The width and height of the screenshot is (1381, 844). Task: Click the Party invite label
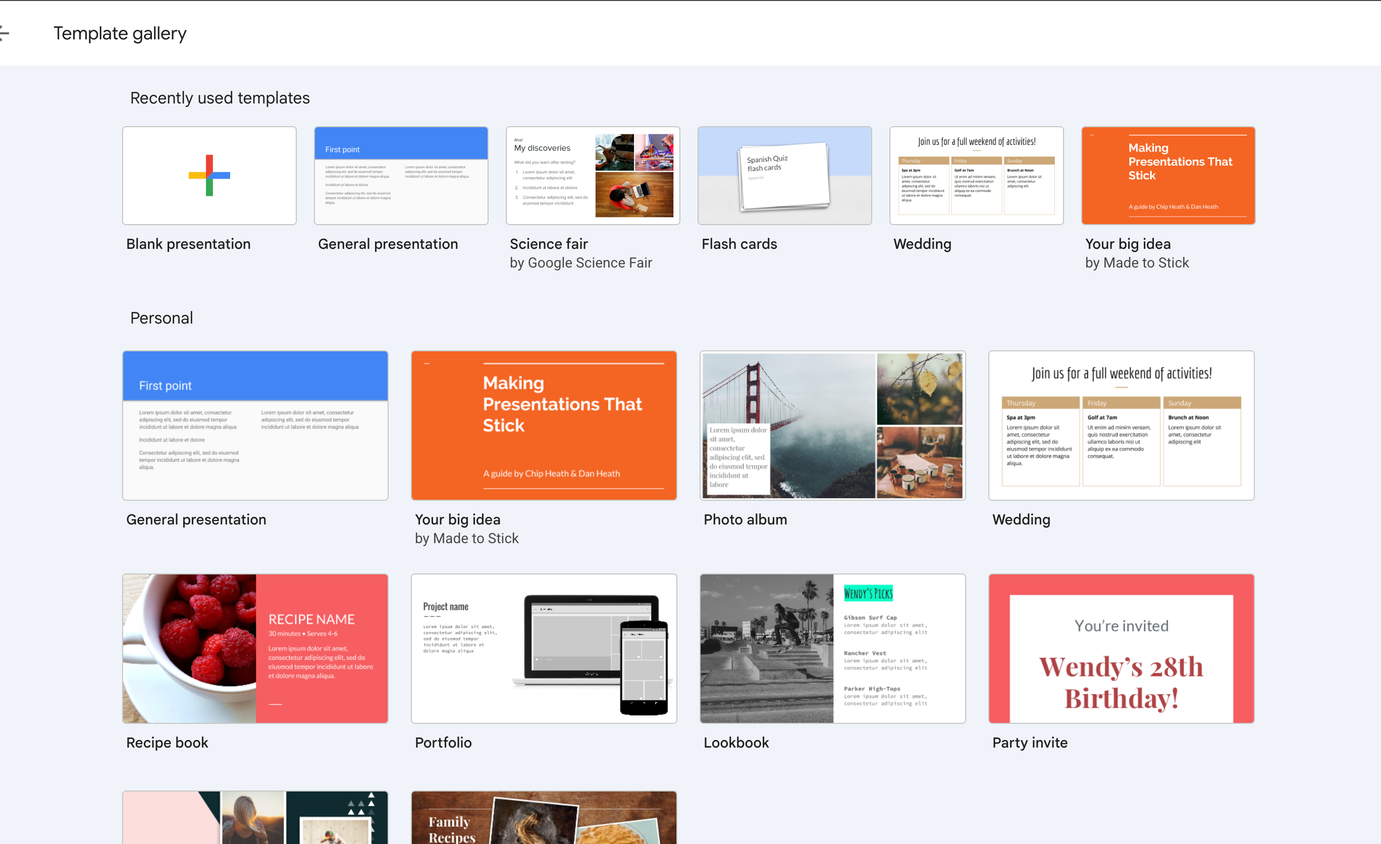click(x=1030, y=743)
